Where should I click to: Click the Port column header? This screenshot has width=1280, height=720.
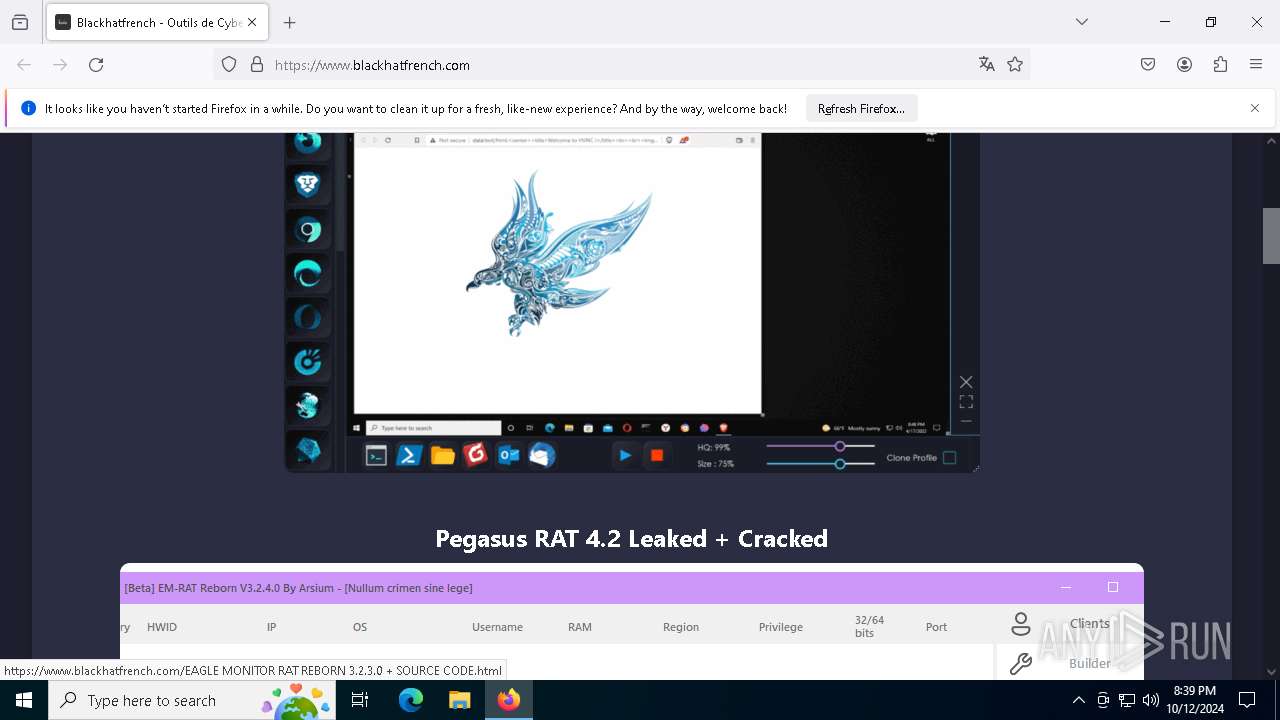pyautogui.click(x=936, y=627)
